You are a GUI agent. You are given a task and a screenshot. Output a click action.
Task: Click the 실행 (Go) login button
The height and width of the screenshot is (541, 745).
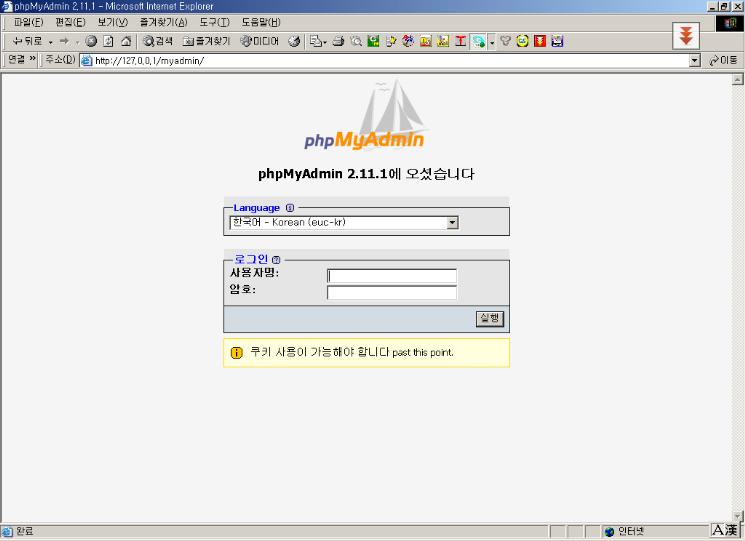click(490, 318)
